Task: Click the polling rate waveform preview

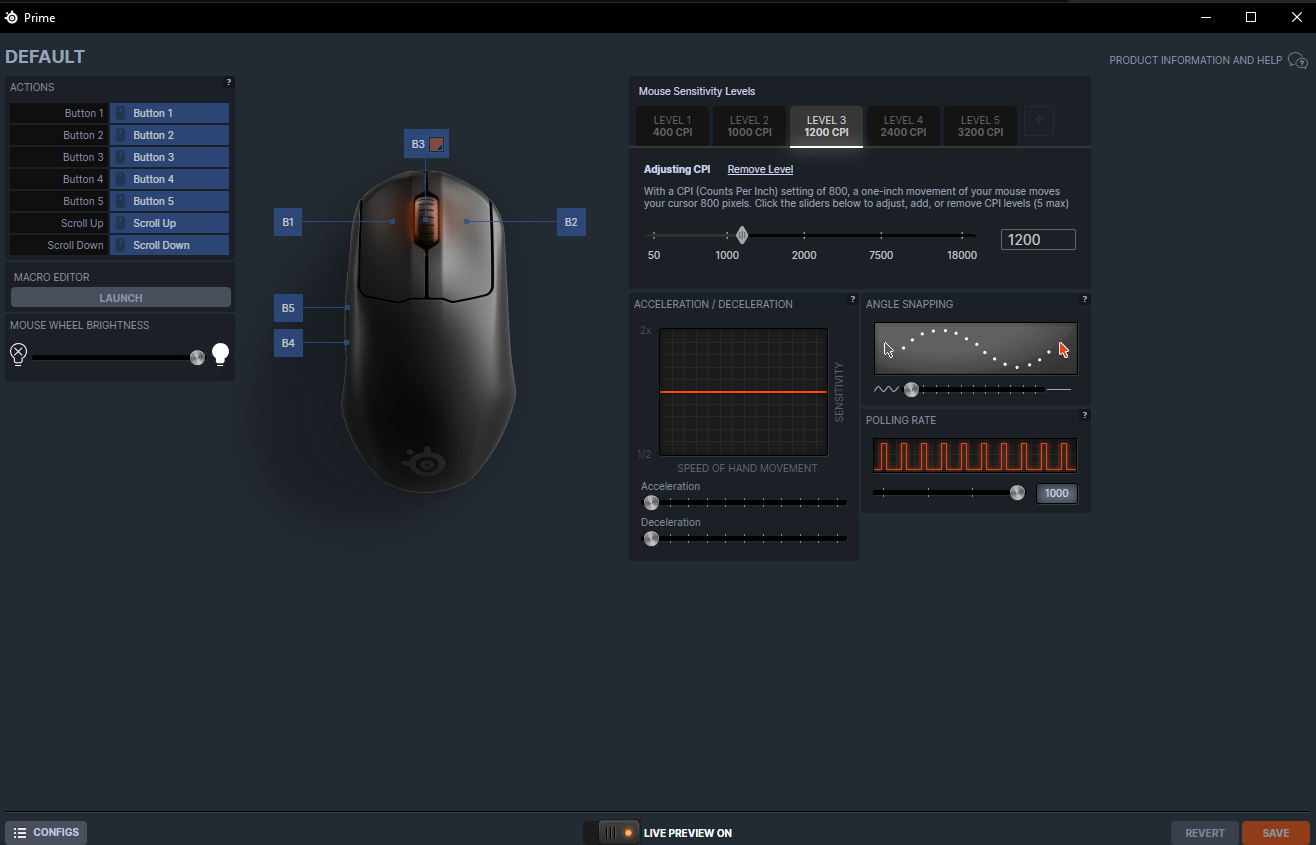Action: pos(975,455)
